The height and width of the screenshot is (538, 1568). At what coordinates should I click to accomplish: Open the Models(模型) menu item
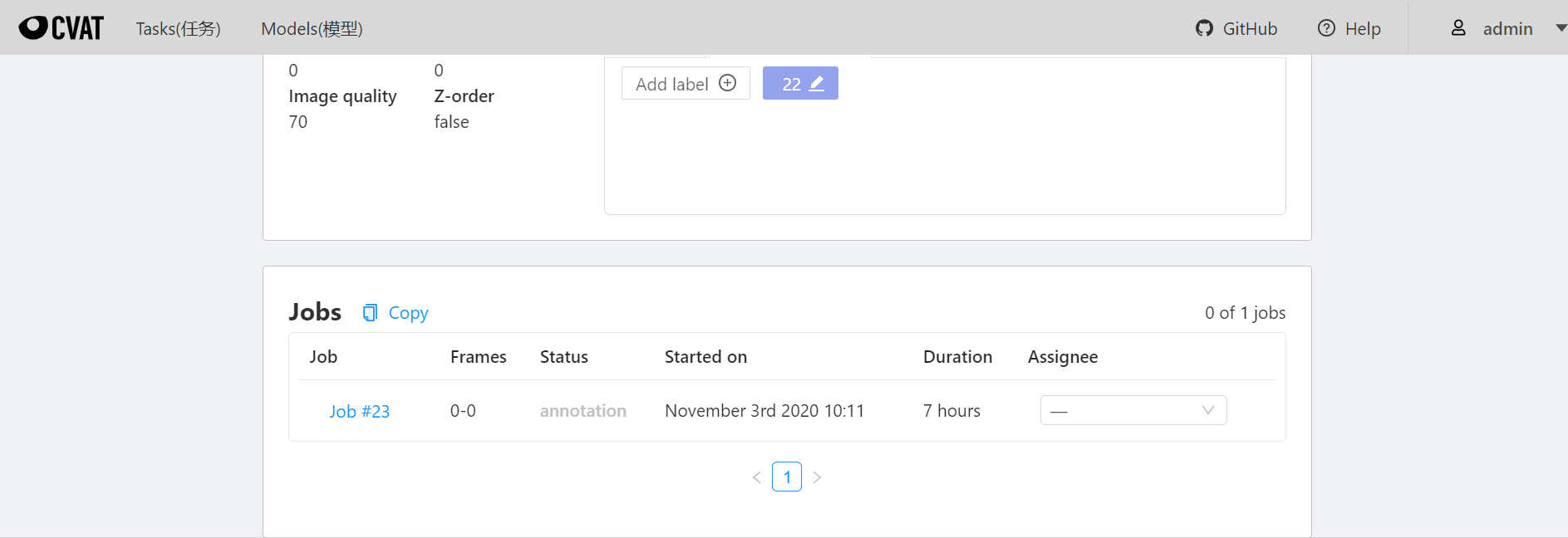(x=312, y=28)
